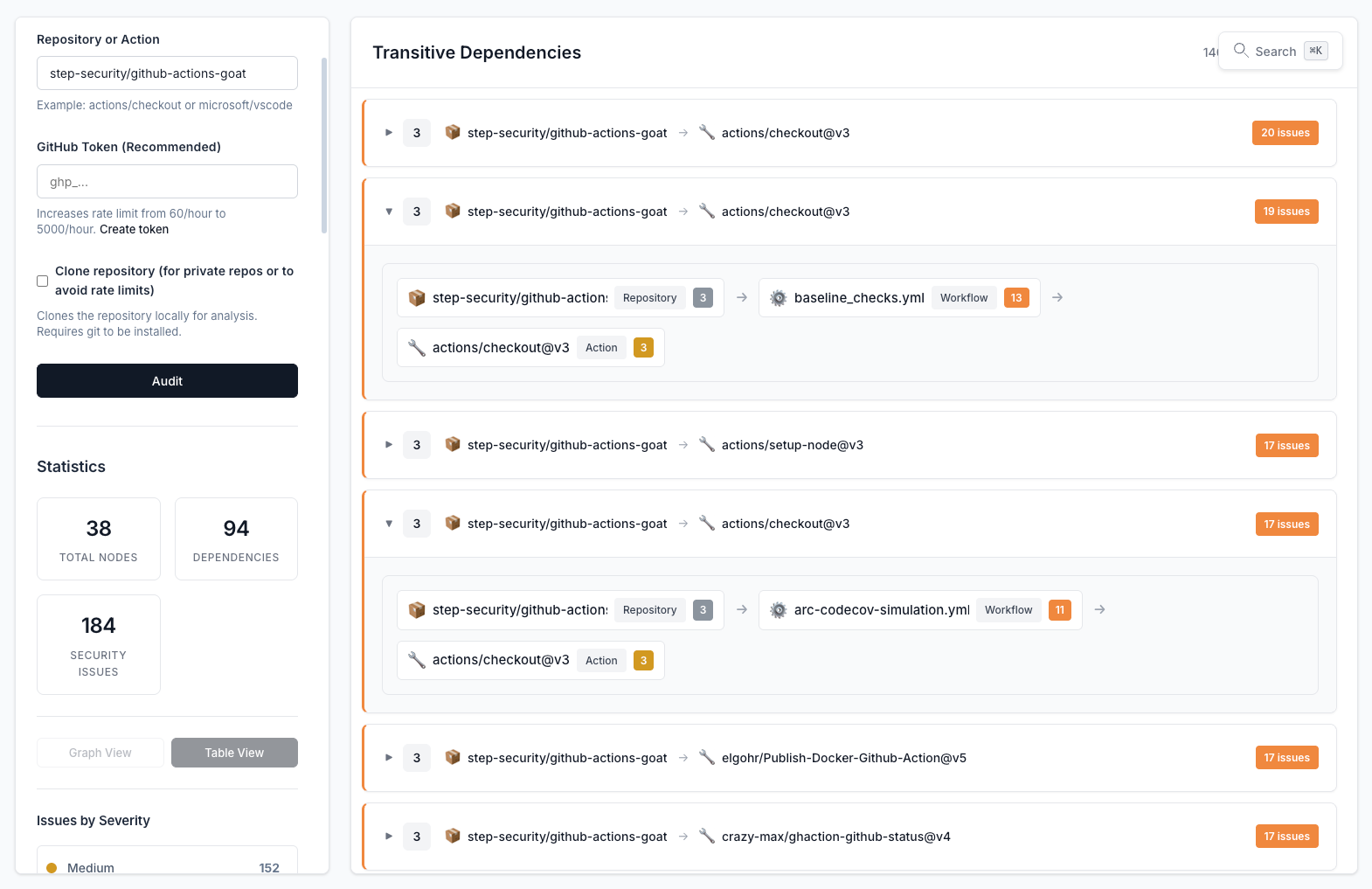Image resolution: width=1372 pixels, height=889 pixels.
Task: Click the arrow icon after baseline_checks.yml node
Action: tap(1057, 298)
